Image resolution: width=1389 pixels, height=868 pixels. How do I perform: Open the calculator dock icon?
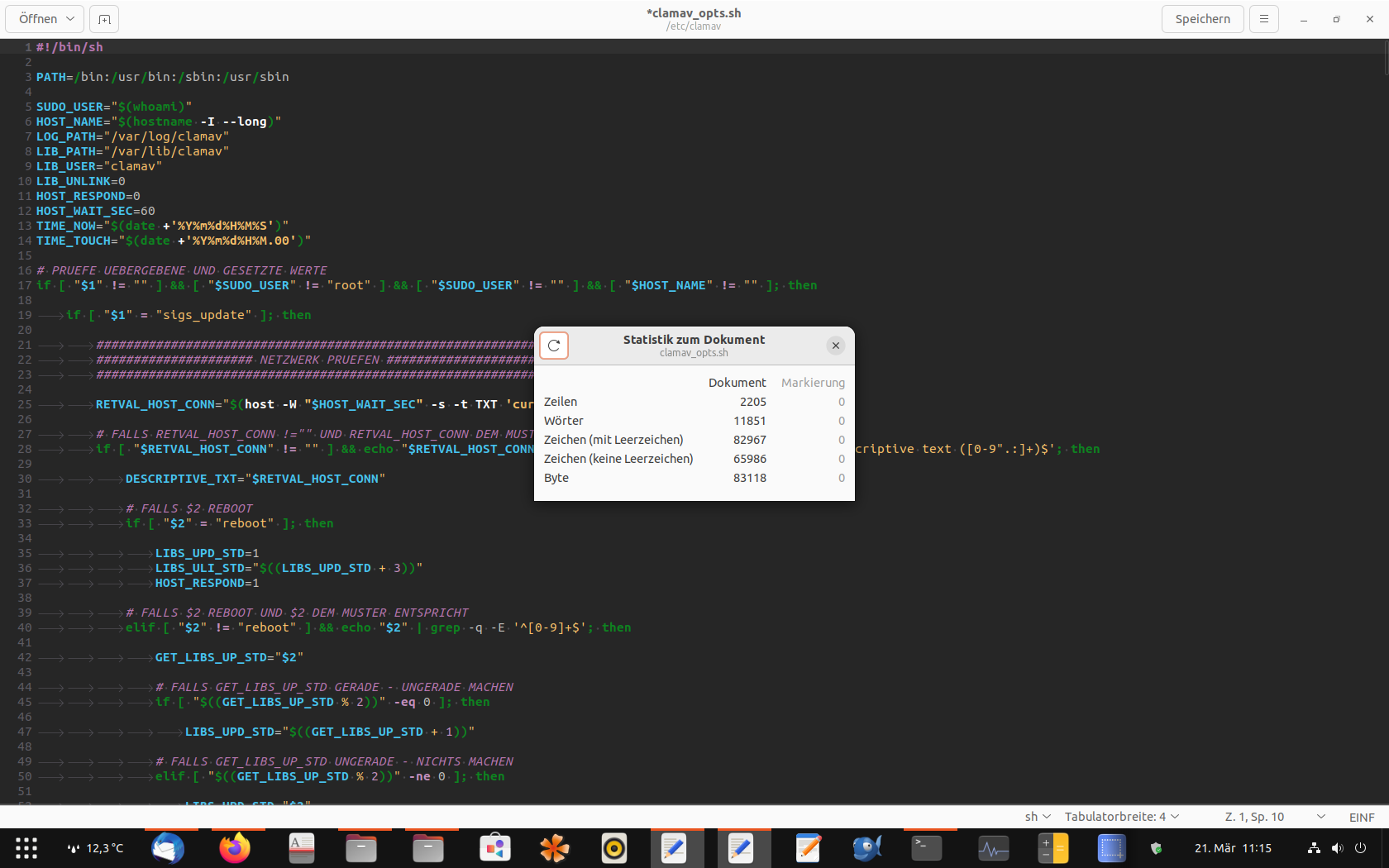(1053, 848)
